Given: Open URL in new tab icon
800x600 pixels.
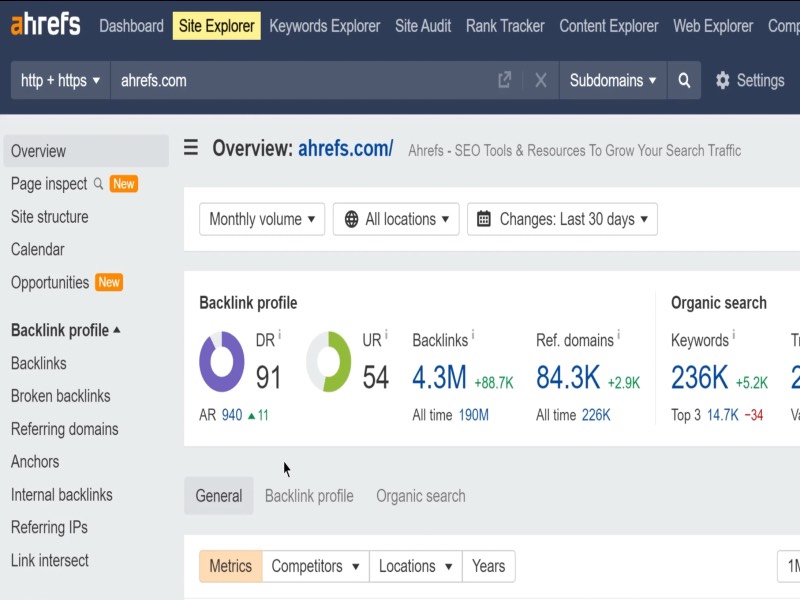Looking at the screenshot, I should click(x=504, y=80).
